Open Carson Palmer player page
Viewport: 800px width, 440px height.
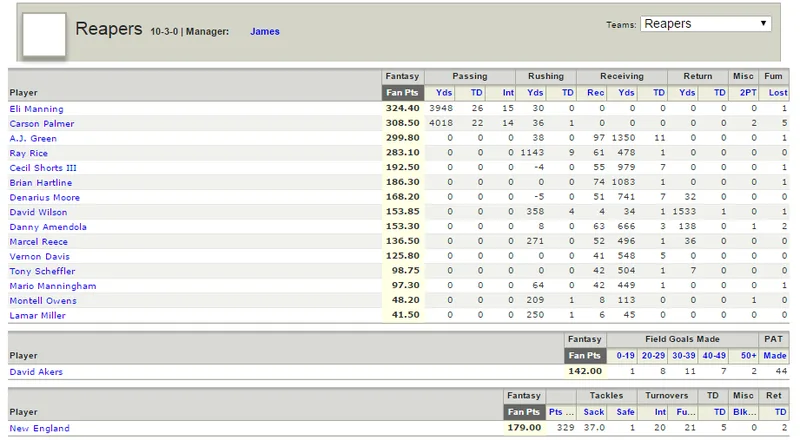coord(42,124)
